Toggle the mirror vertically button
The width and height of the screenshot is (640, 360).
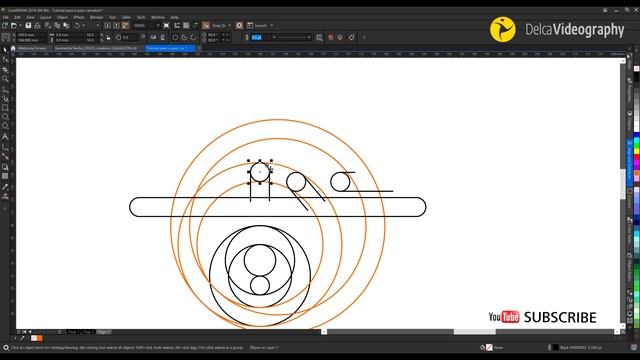click(x=162, y=38)
